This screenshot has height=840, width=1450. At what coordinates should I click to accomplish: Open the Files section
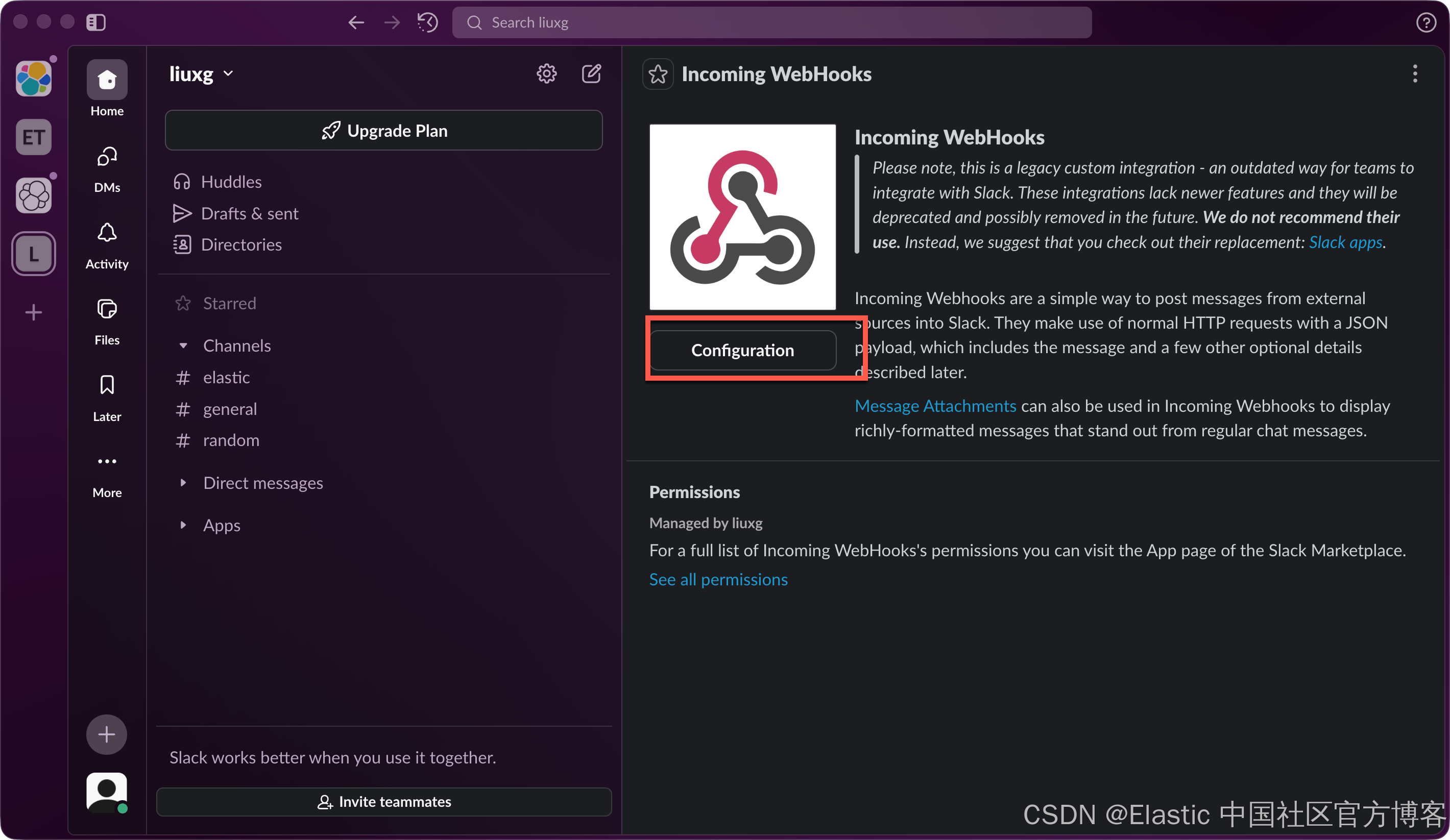coord(106,309)
